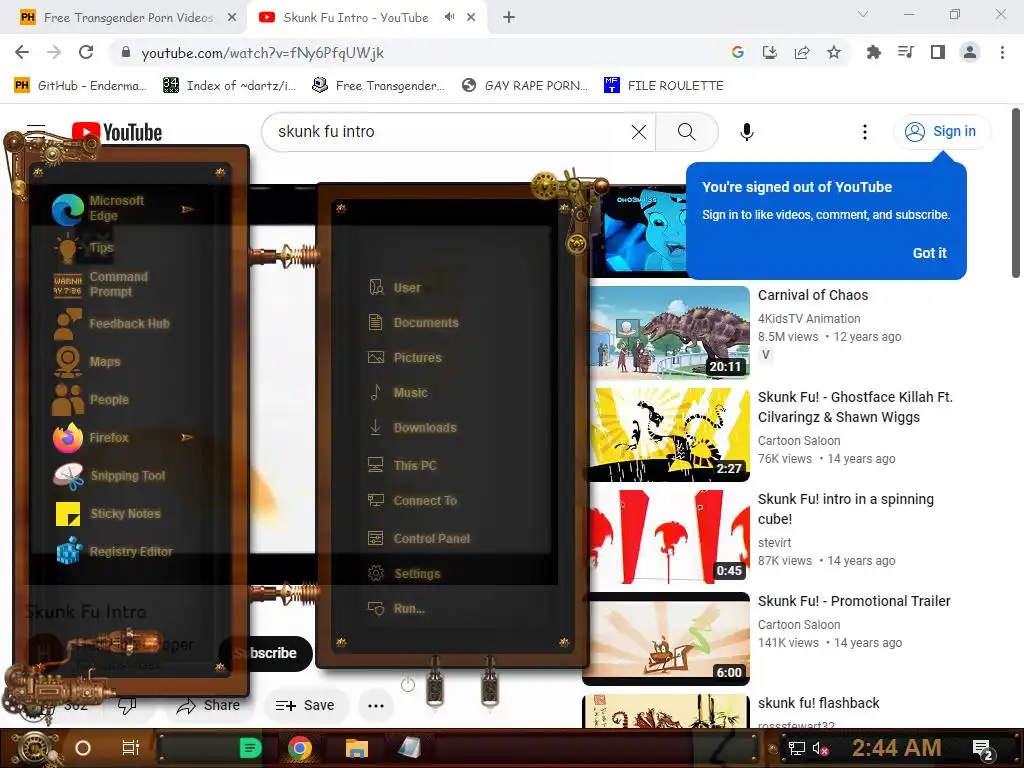Open Chrome Extensions puzzle icon

(x=873, y=52)
